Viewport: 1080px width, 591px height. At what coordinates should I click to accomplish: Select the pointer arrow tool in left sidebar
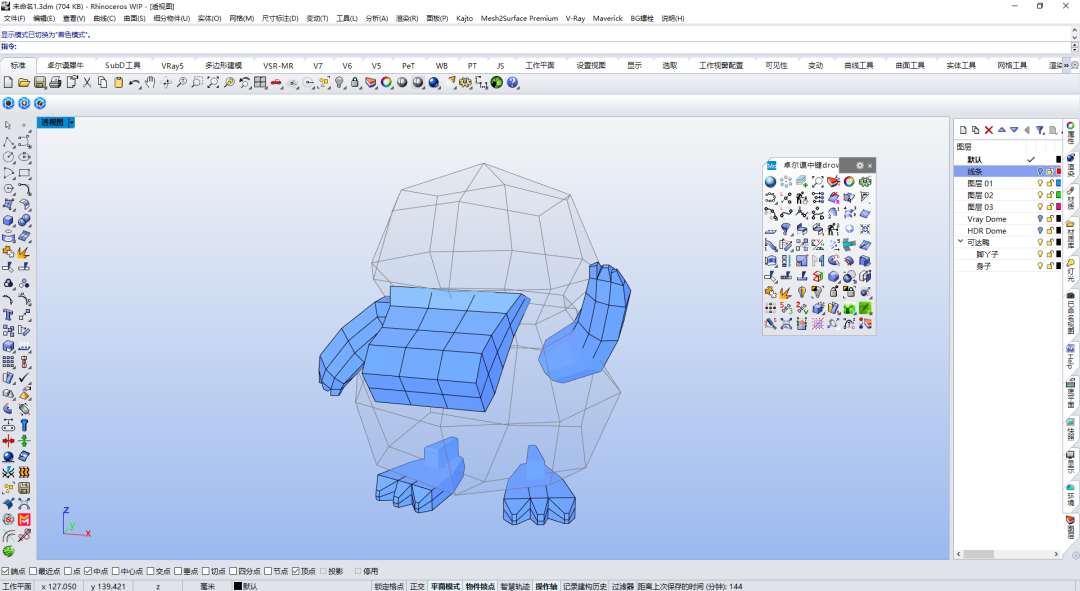pyautogui.click(x=8, y=125)
